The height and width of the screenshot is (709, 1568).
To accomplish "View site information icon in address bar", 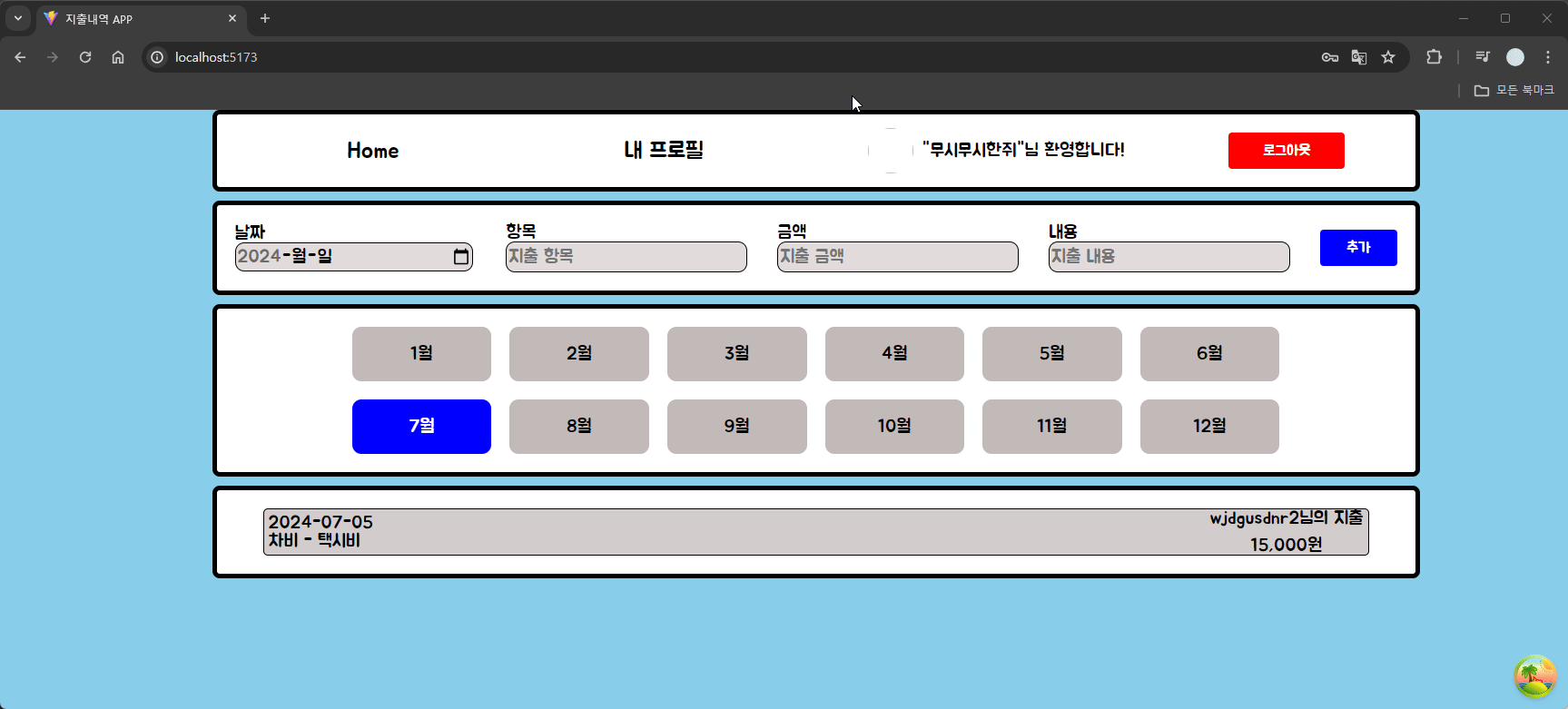I will point(157,57).
